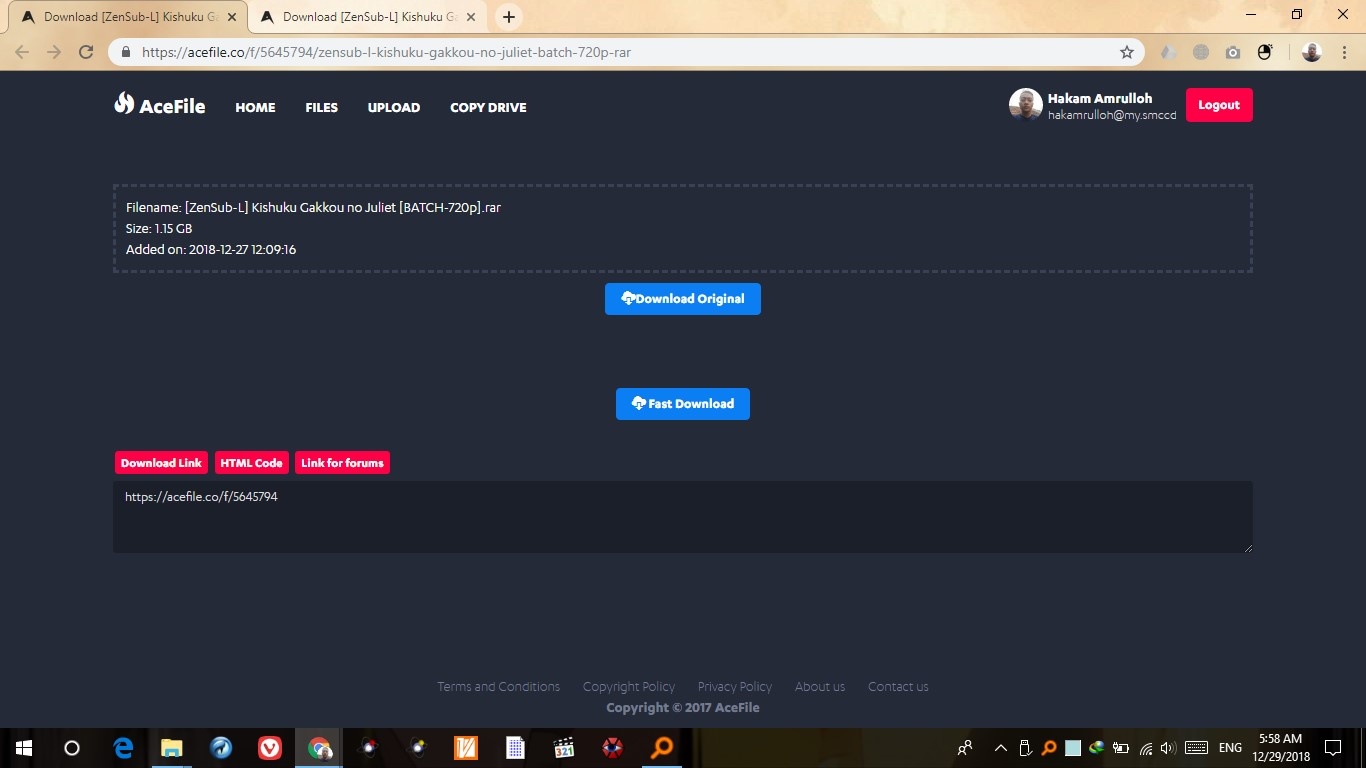1366x768 pixels.
Task: Click the download link text area
Action: (682, 517)
